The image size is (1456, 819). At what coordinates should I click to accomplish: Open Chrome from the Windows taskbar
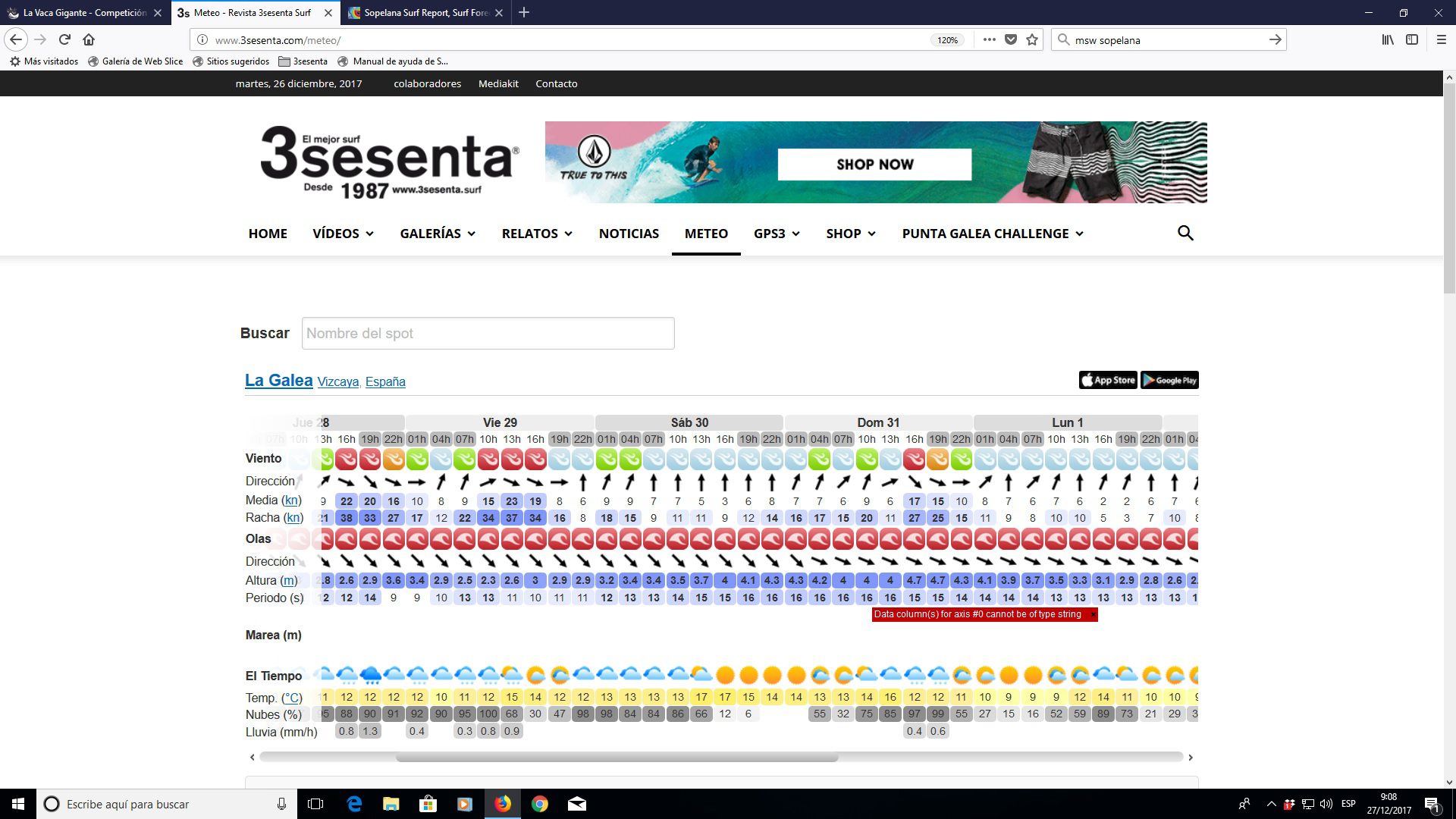[540, 804]
